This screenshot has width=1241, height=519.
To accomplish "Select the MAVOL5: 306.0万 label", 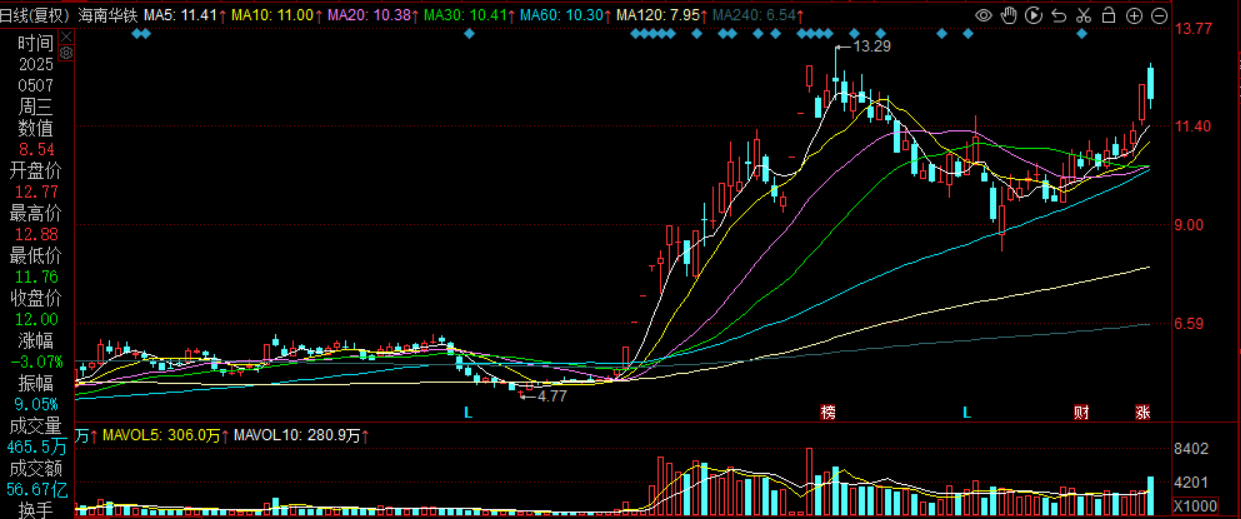I will pos(160,436).
